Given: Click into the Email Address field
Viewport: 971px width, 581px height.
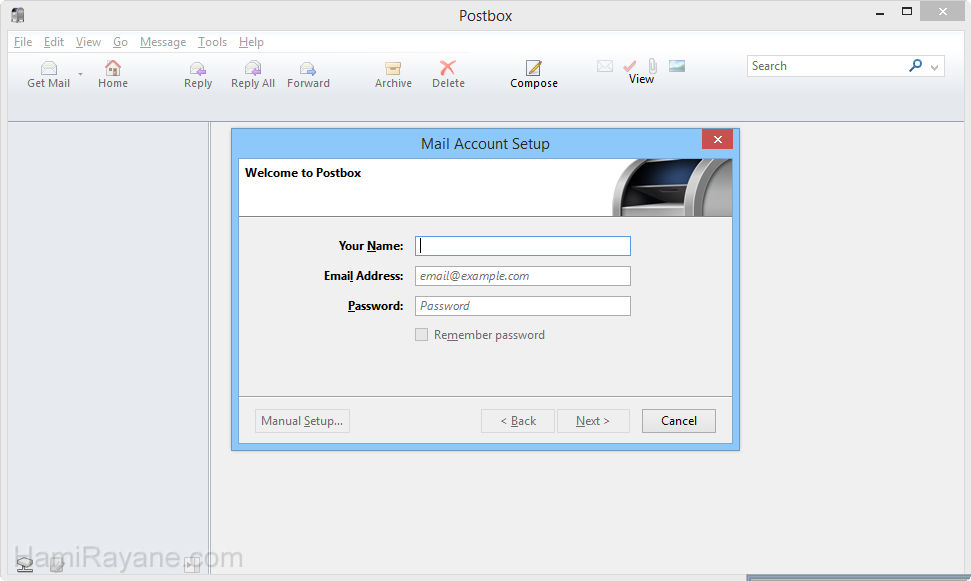Looking at the screenshot, I should point(523,276).
